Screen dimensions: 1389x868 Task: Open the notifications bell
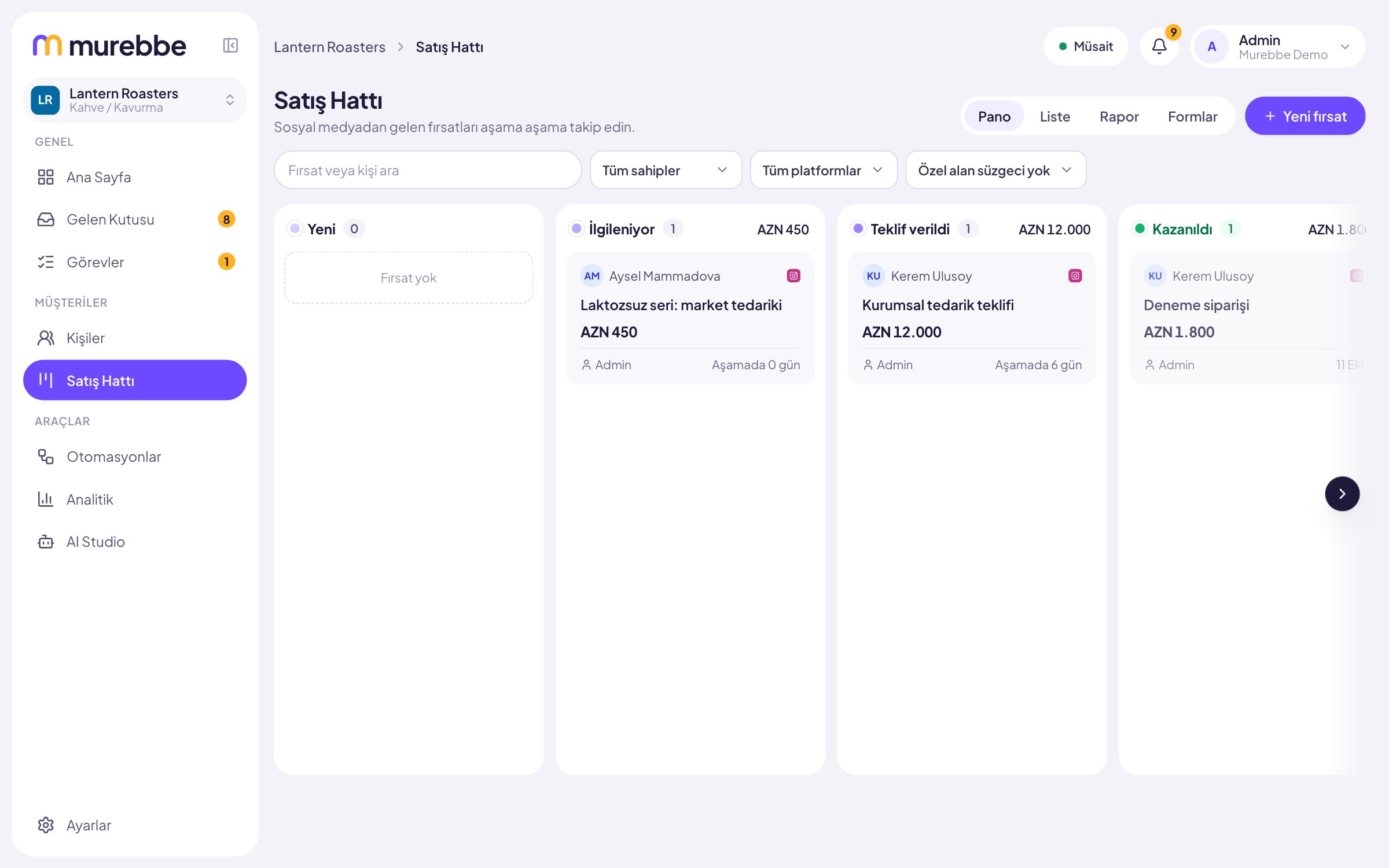(x=1159, y=46)
